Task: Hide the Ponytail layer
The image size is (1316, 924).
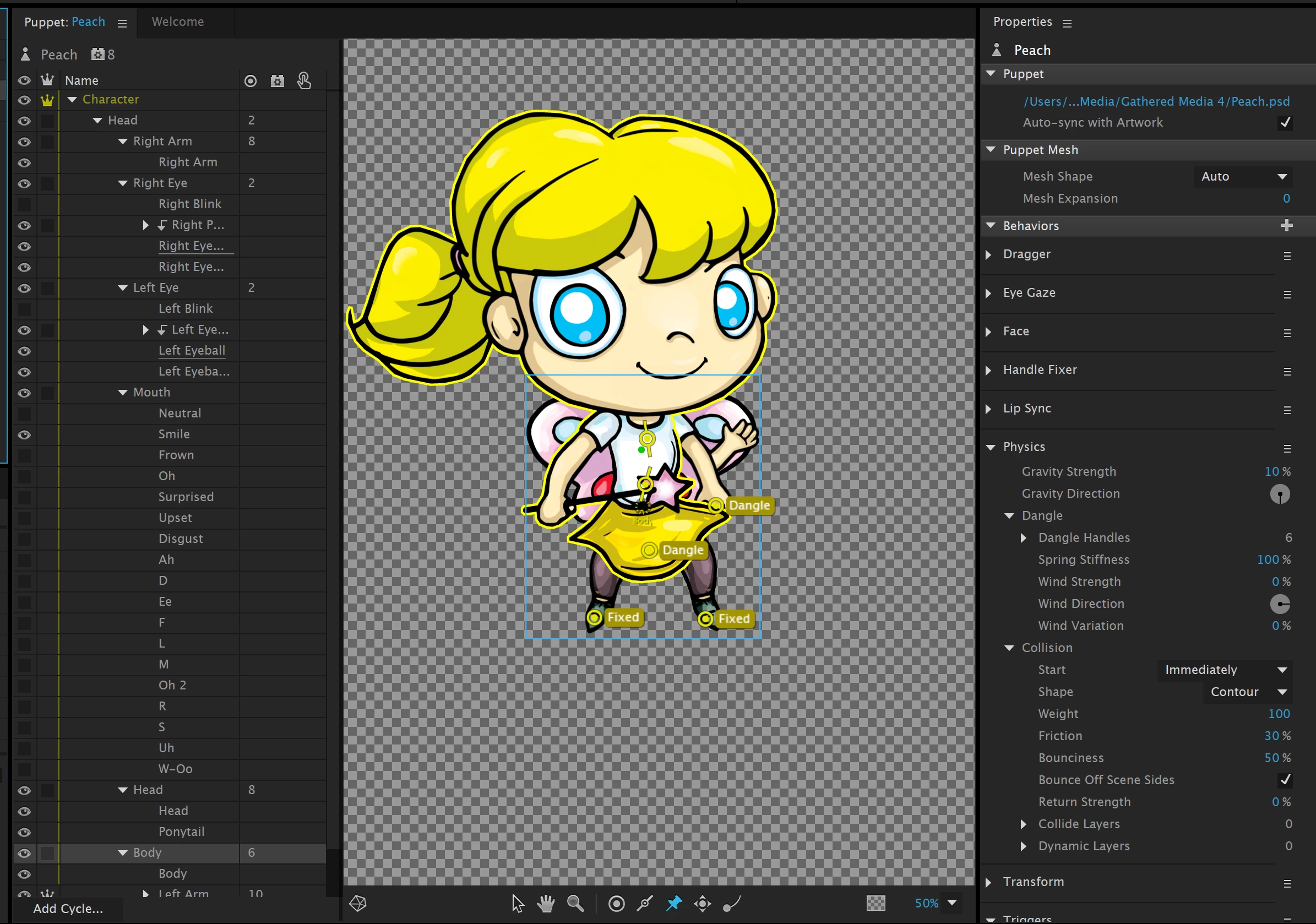Action: pyautogui.click(x=24, y=832)
